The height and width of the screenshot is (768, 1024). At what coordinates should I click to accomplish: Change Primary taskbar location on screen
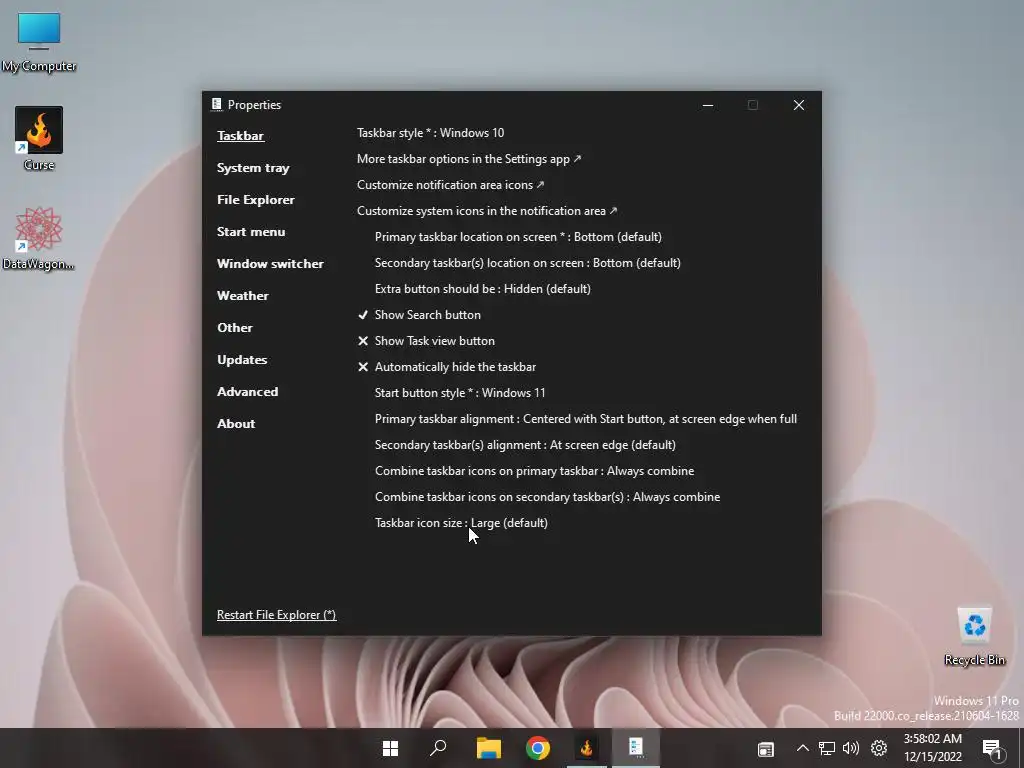(x=518, y=237)
